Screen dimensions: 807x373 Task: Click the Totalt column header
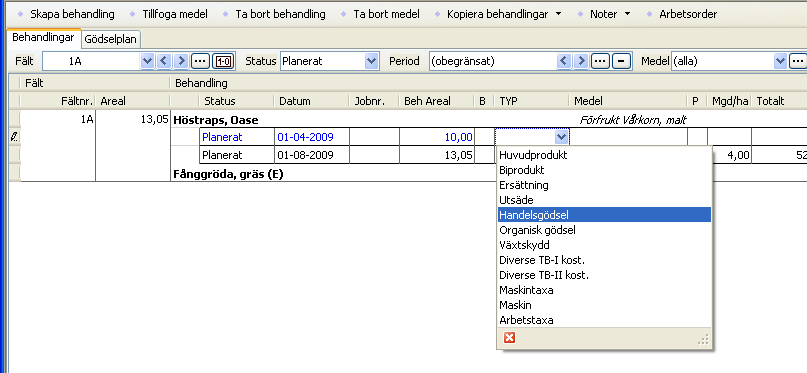pyautogui.click(x=779, y=101)
